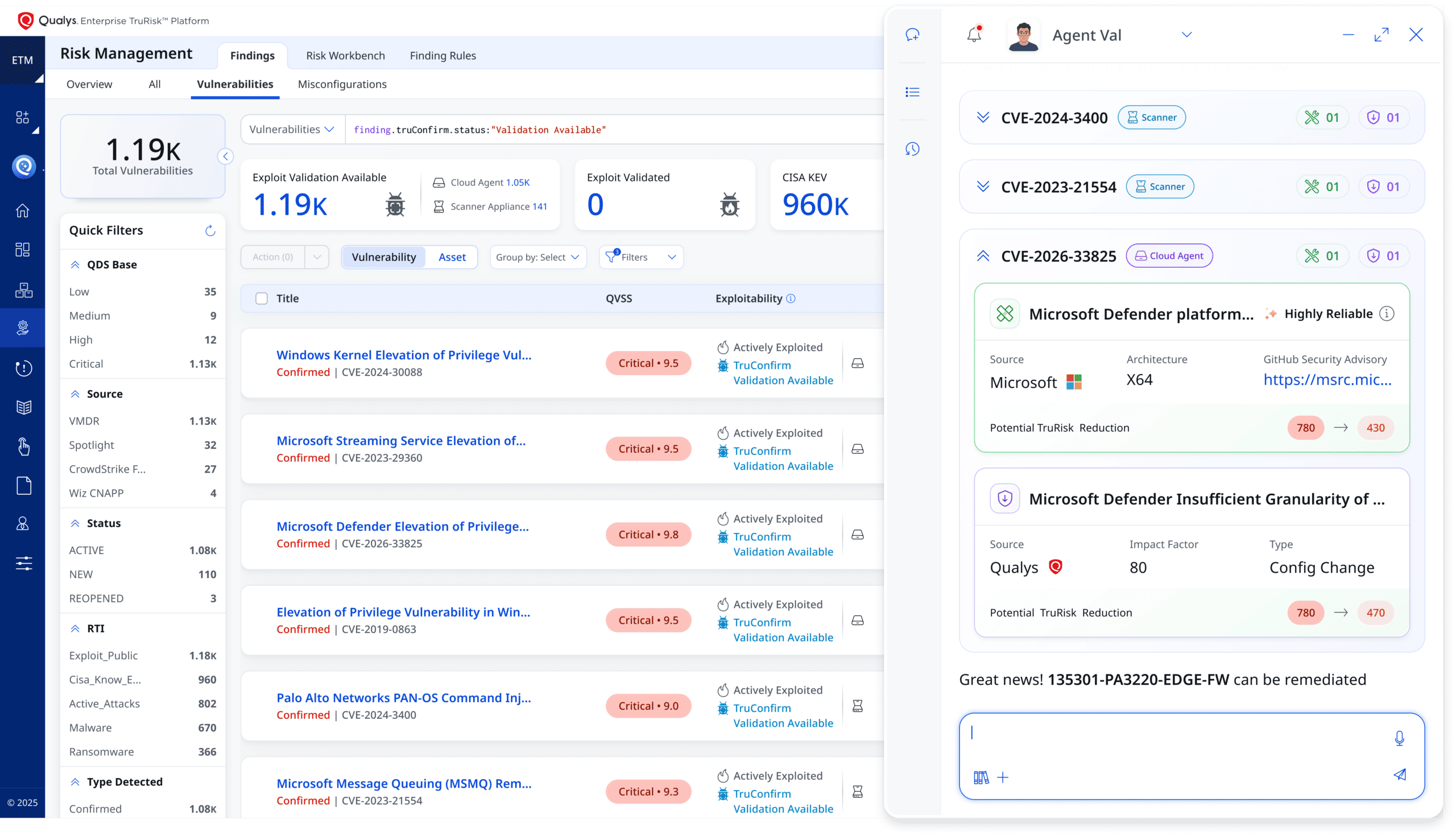The image size is (1456, 836).
Task: Open the msrc GitHub Security Advisory link
Action: 1327,379
